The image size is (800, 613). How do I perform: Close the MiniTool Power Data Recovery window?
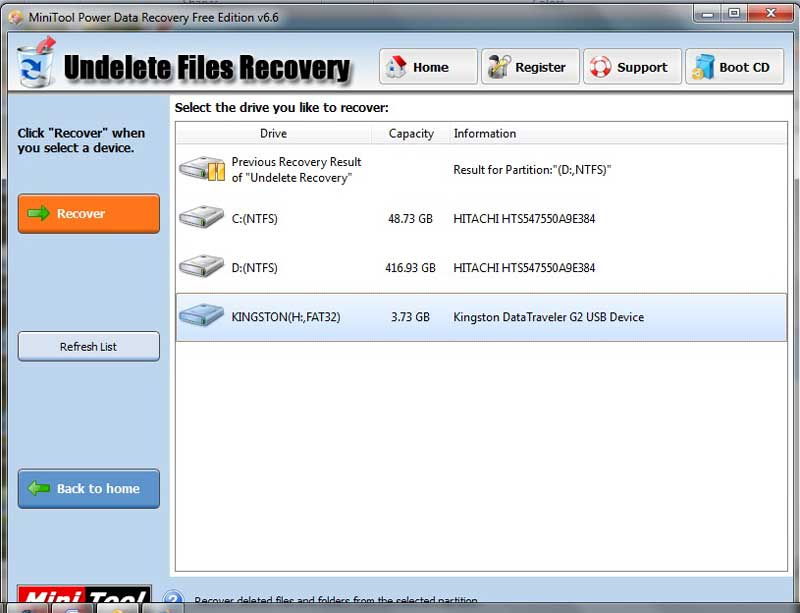[x=771, y=14]
